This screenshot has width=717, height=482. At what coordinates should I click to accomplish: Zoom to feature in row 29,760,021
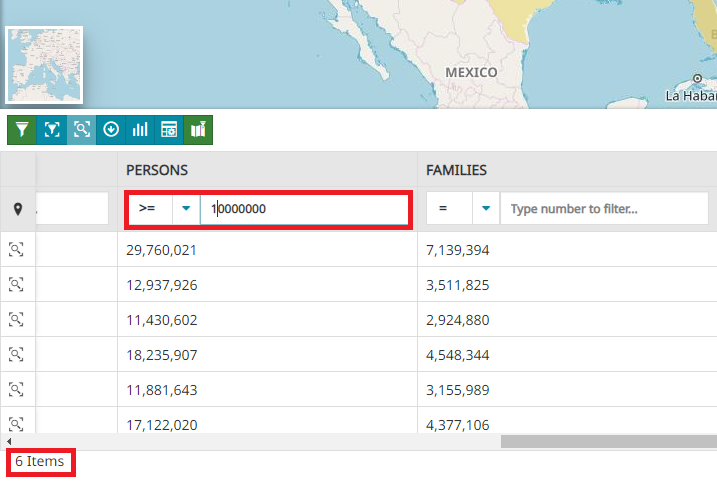[17, 250]
